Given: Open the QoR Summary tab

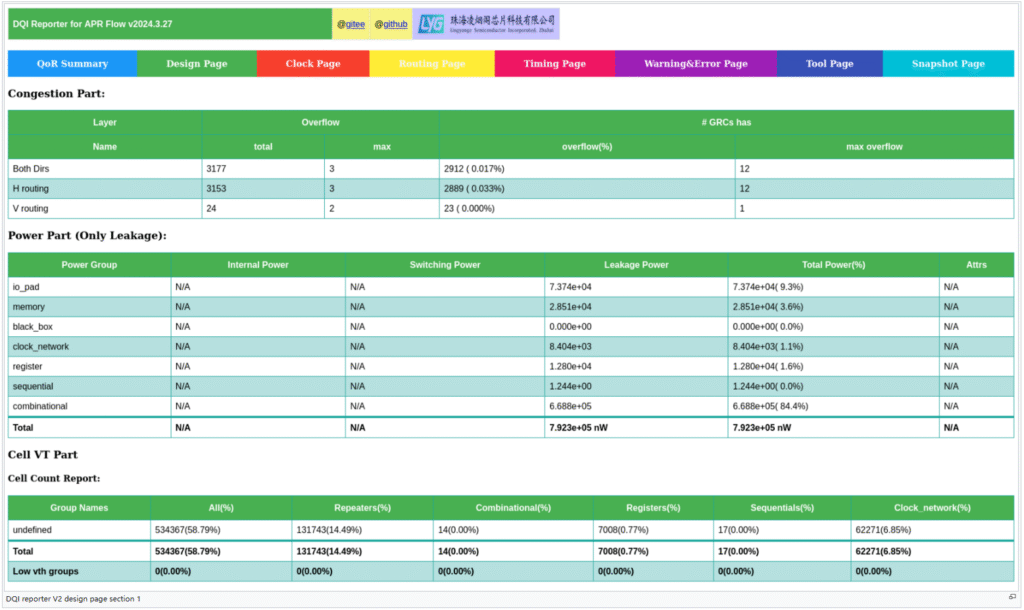Looking at the screenshot, I should (72, 64).
